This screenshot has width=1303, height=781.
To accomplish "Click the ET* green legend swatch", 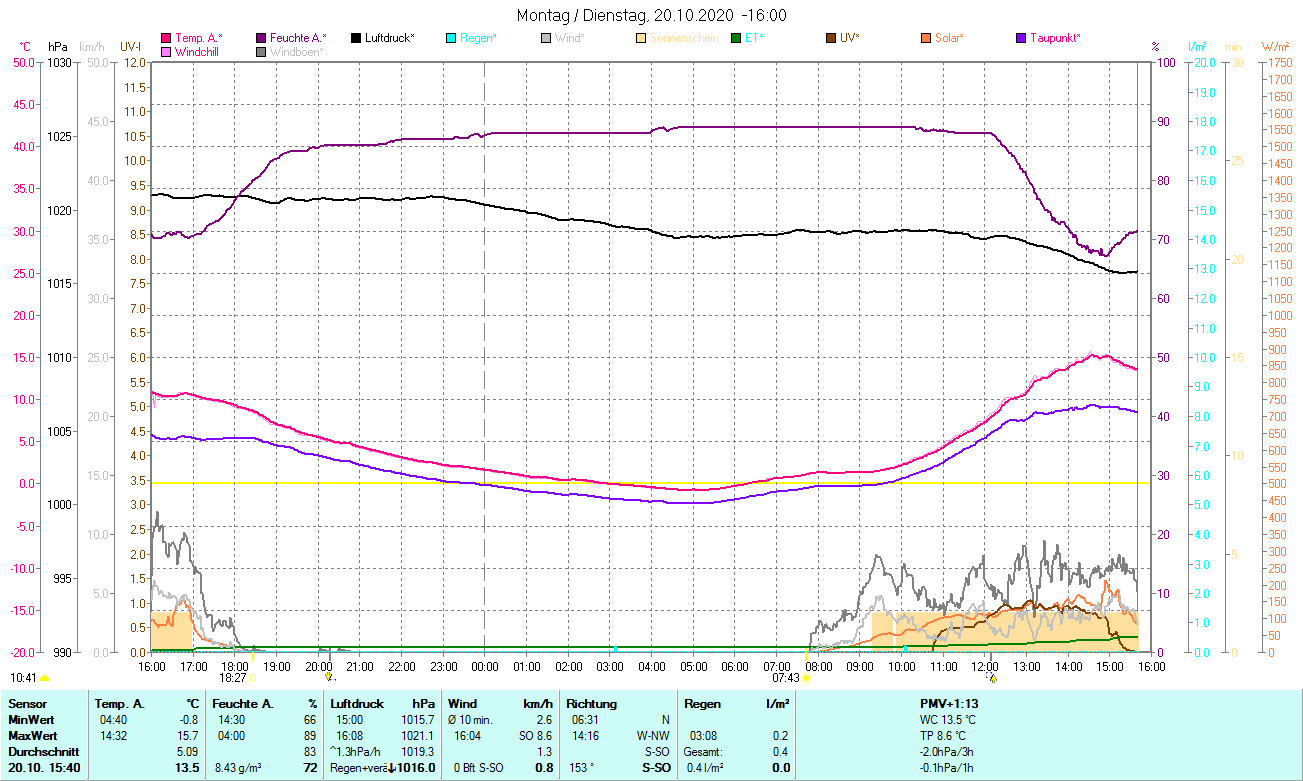I will click(736, 38).
